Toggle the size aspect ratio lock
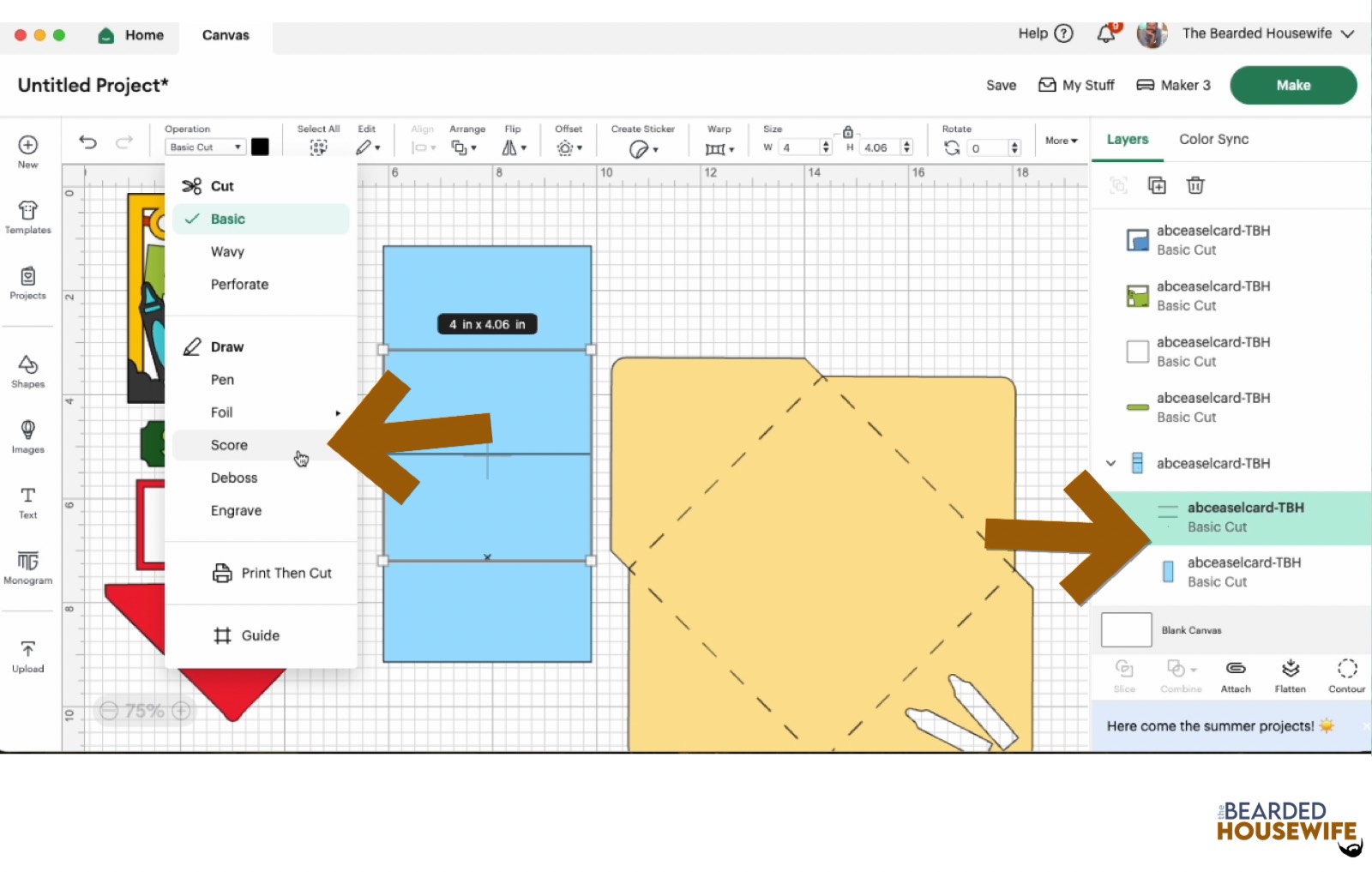The width and height of the screenshot is (1372, 872). (x=847, y=132)
